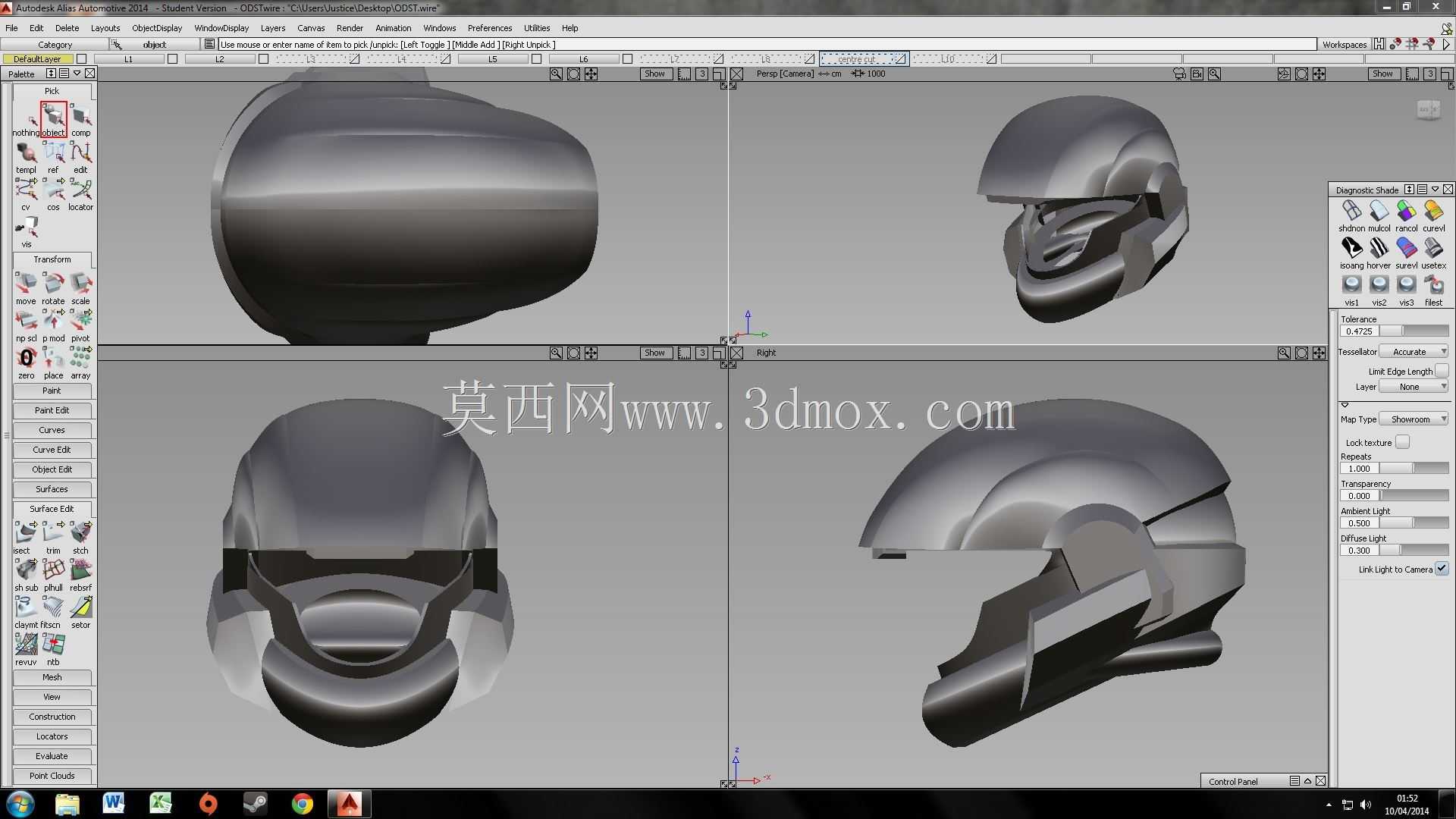Expand the Surfaces palette section

click(52, 489)
